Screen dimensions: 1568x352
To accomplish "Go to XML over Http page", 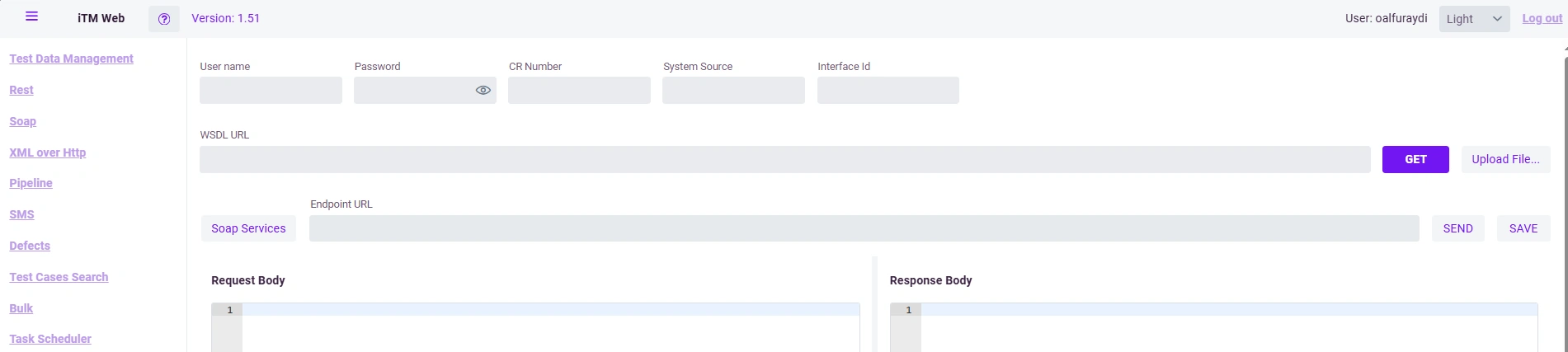I will click(x=48, y=153).
